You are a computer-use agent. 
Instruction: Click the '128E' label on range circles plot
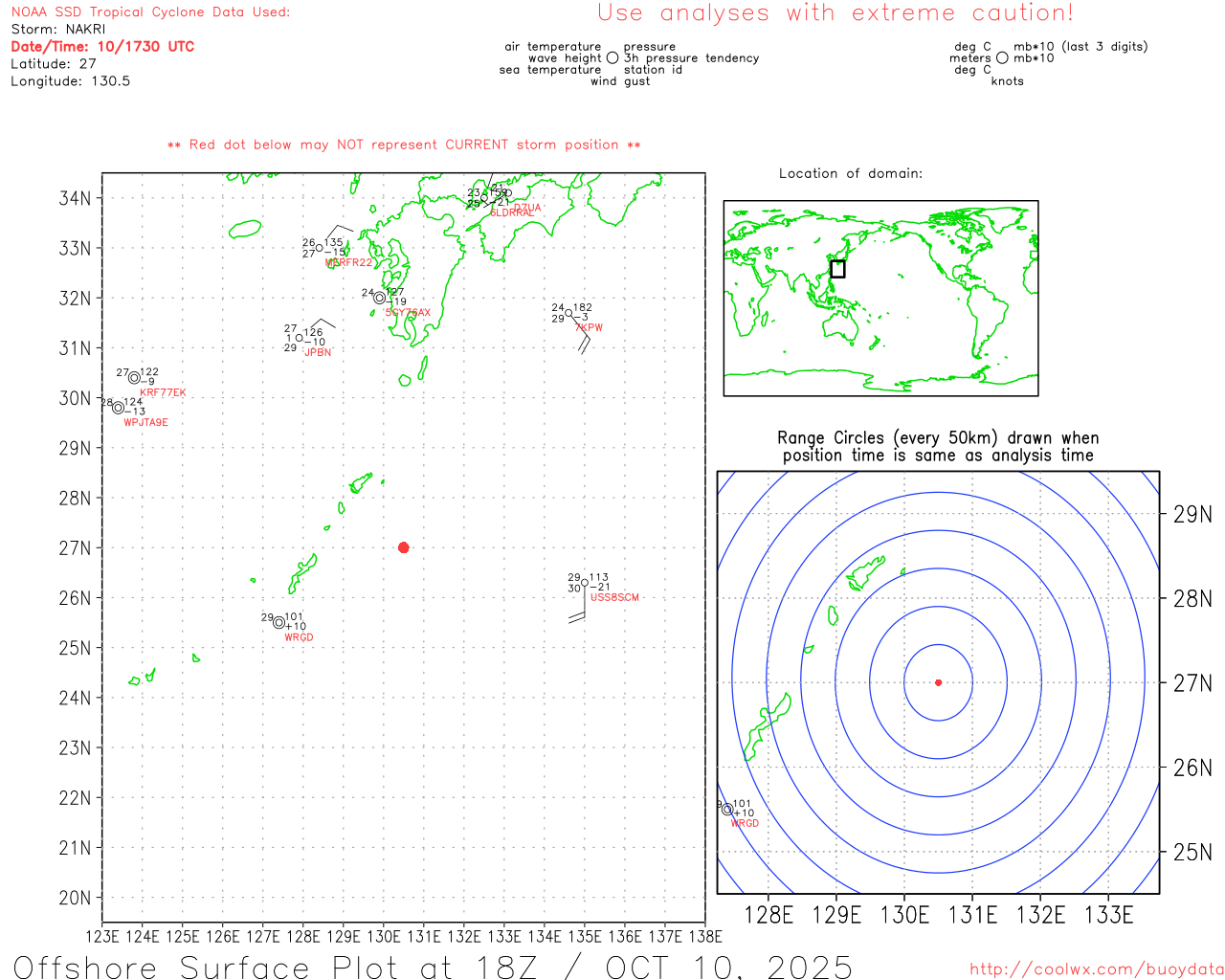point(768,915)
